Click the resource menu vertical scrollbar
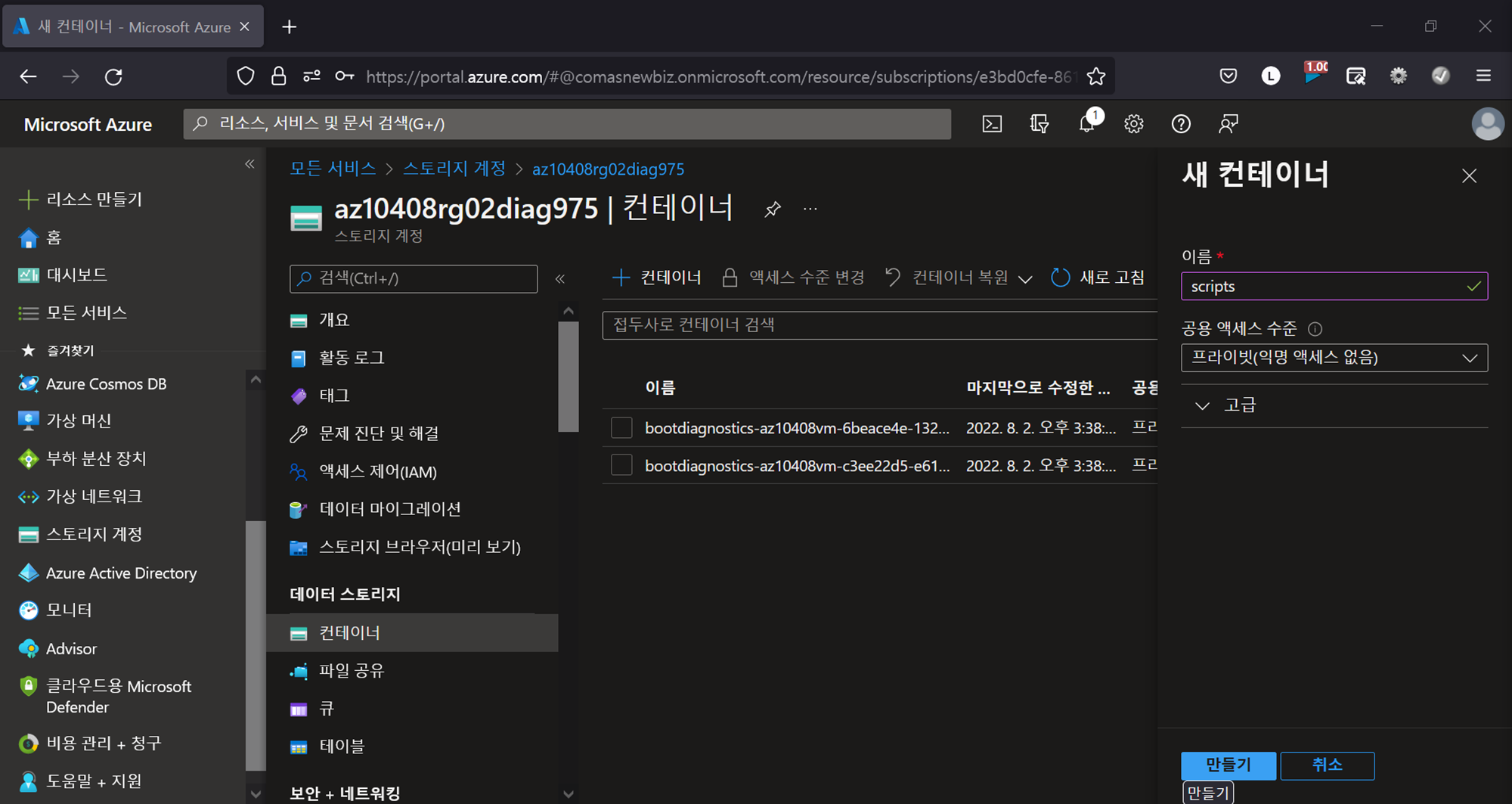Screen dimensions: 1512x804 coord(569,377)
